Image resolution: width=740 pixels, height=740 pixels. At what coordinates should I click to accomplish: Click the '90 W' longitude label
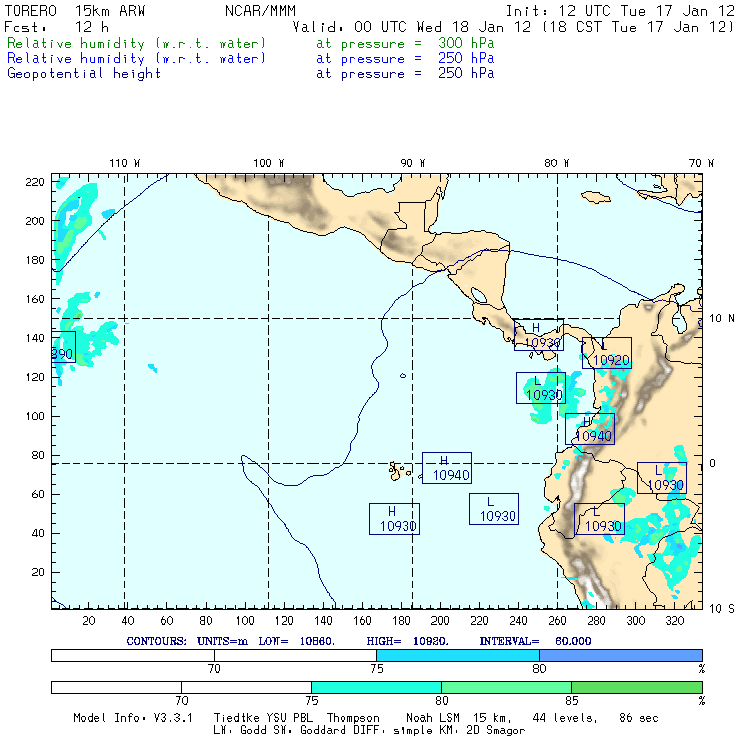[x=412, y=163]
